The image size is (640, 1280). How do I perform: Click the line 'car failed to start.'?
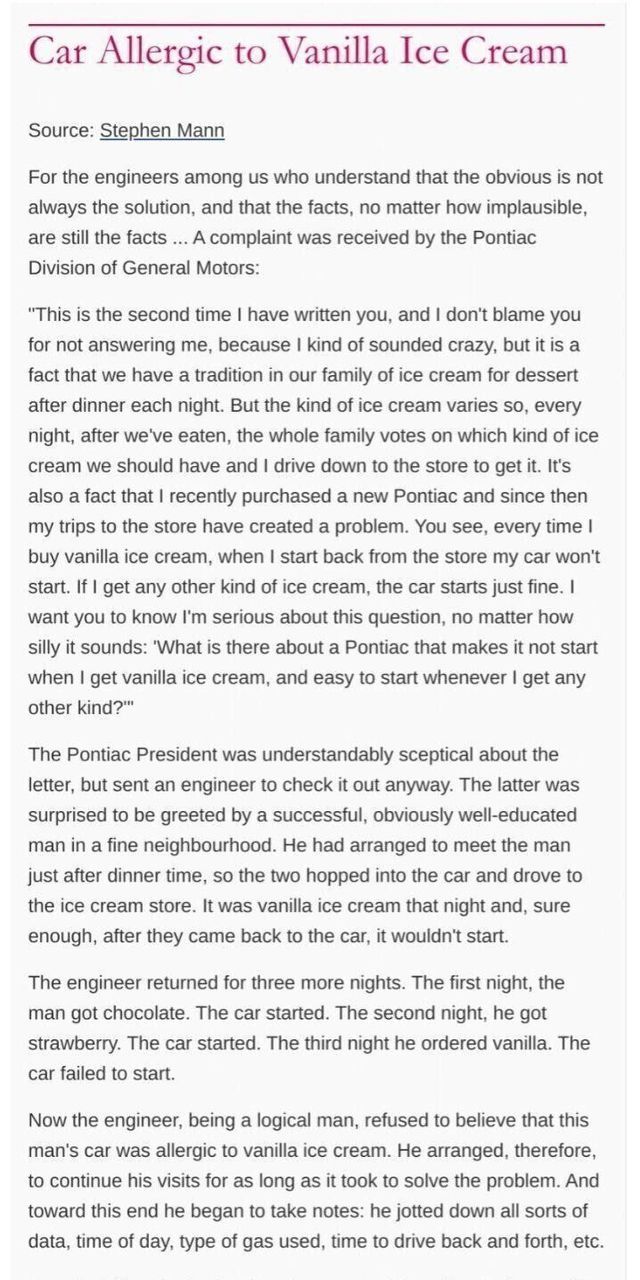coord(104,1073)
